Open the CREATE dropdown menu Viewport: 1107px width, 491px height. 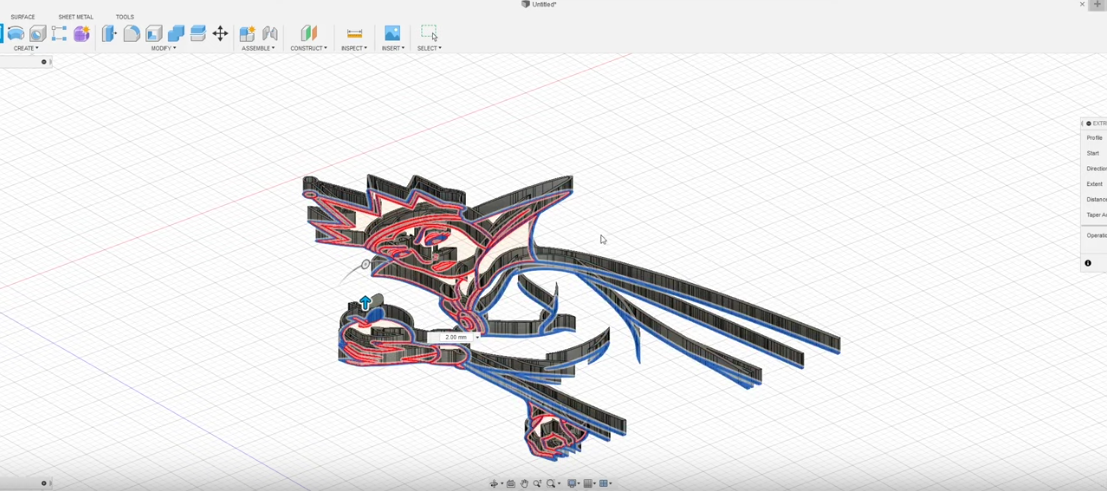[x=26, y=48]
